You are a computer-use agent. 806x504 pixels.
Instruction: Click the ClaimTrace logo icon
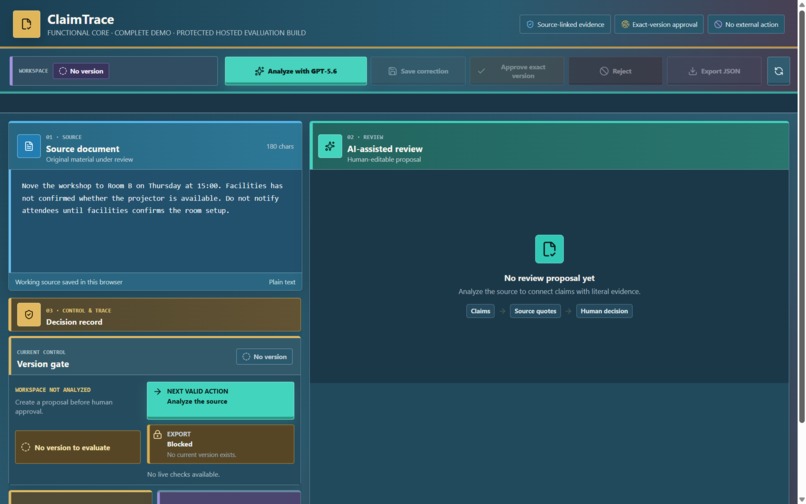coord(26,24)
